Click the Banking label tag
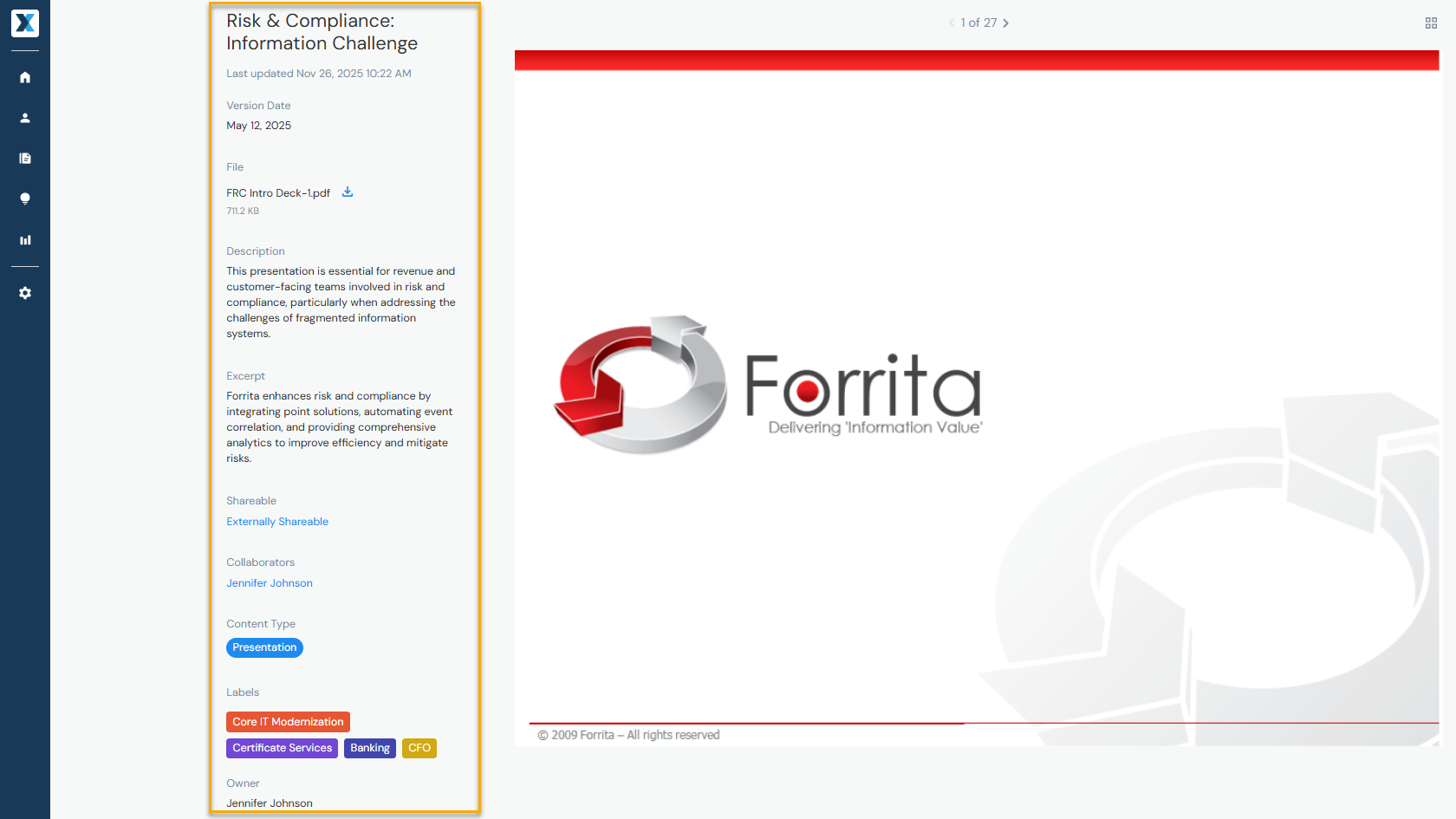This screenshot has height=819, width=1456. coord(370,748)
